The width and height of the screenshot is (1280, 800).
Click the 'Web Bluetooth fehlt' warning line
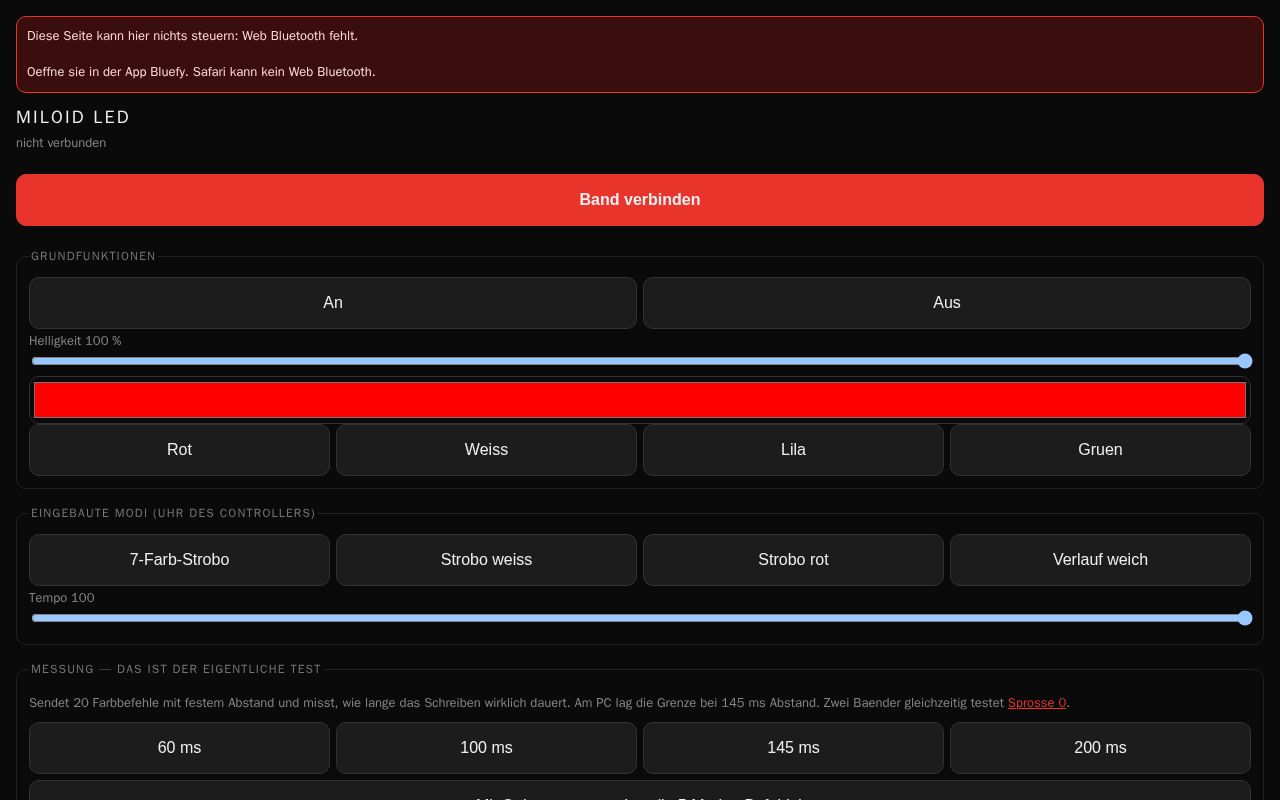pyautogui.click(x=192, y=36)
